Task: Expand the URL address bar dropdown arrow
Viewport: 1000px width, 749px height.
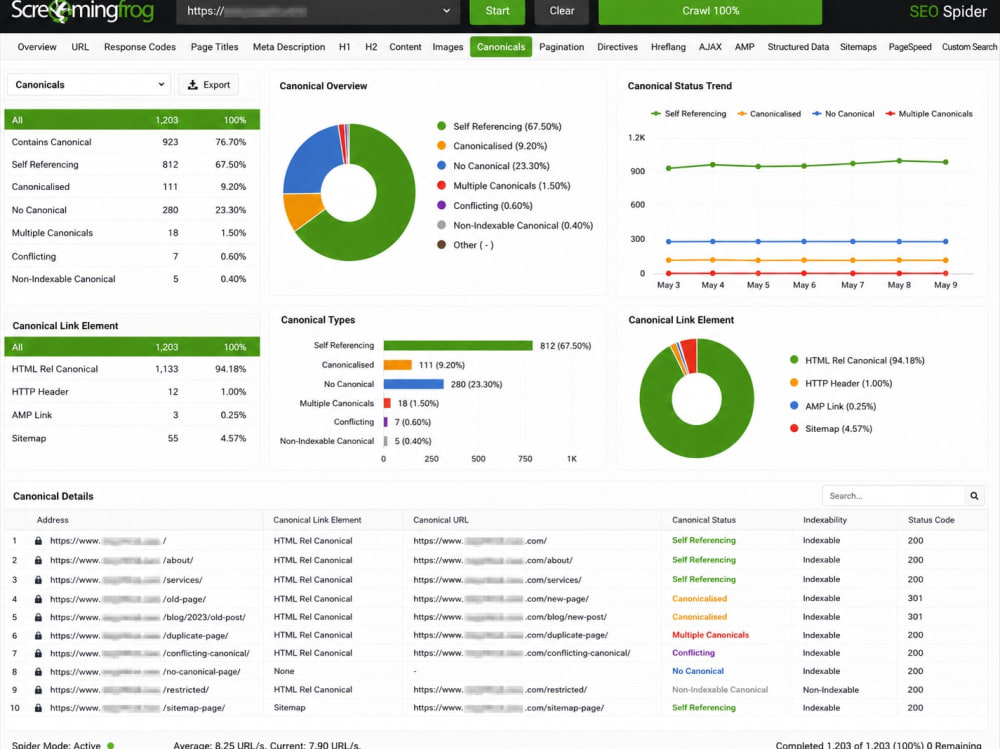Action: click(x=446, y=11)
